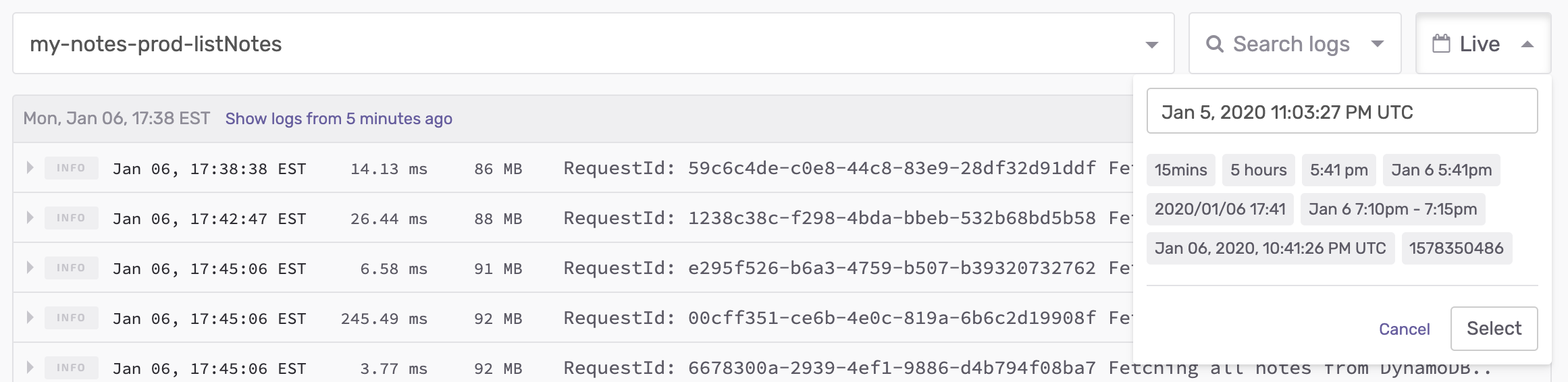This screenshot has width=1568, height=382.
Task: Expand the 6.58 ms log entry
Action: point(30,267)
